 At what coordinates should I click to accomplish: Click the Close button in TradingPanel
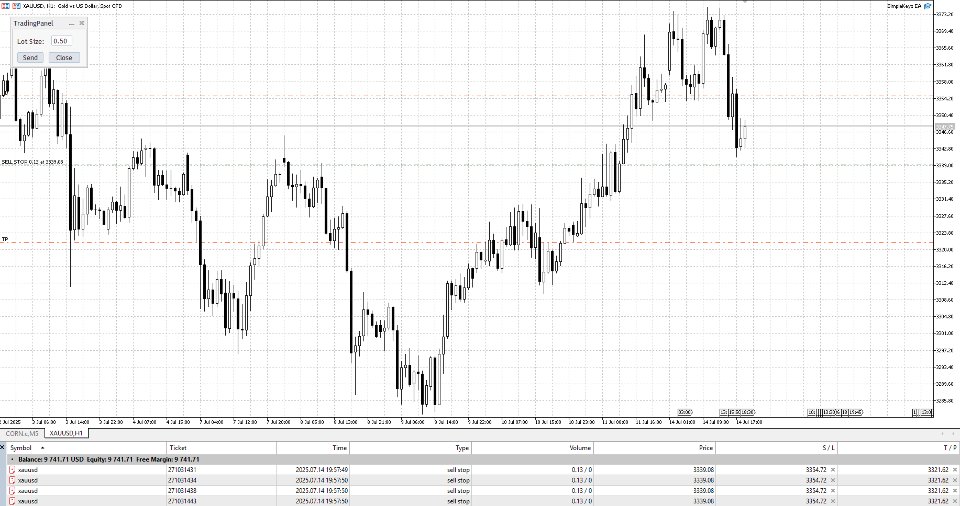tap(64, 58)
